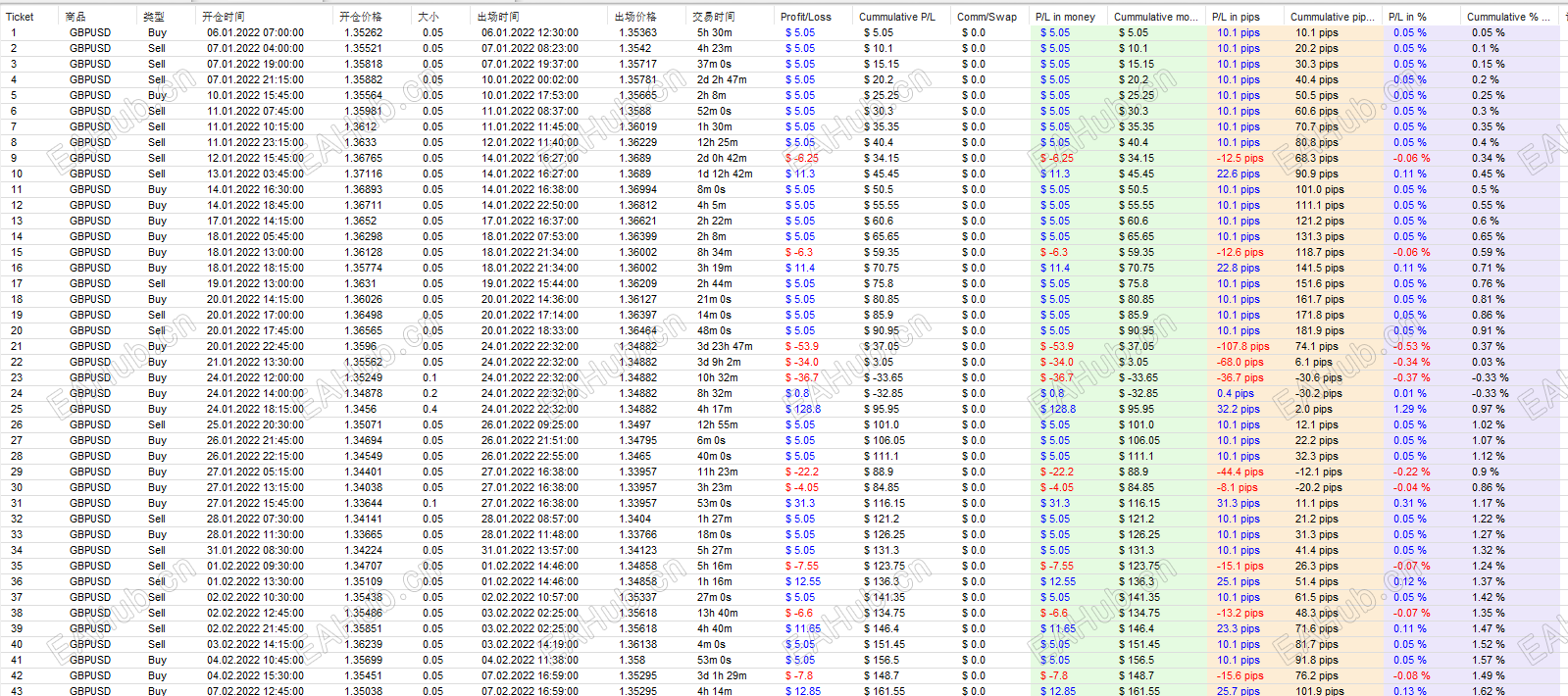Sort by the 开仓时间 column header

(x=224, y=17)
